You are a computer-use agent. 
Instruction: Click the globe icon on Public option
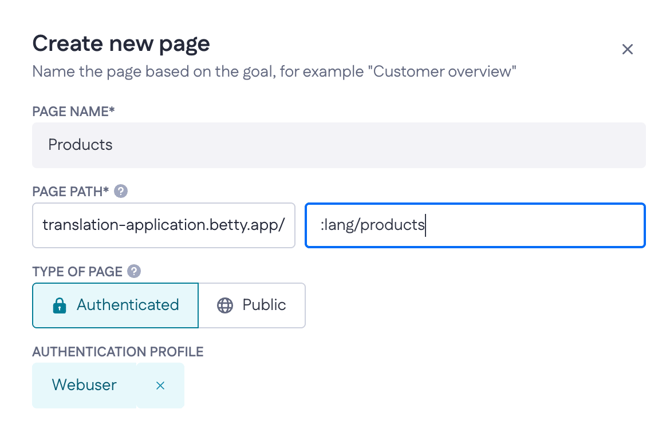(225, 306)
